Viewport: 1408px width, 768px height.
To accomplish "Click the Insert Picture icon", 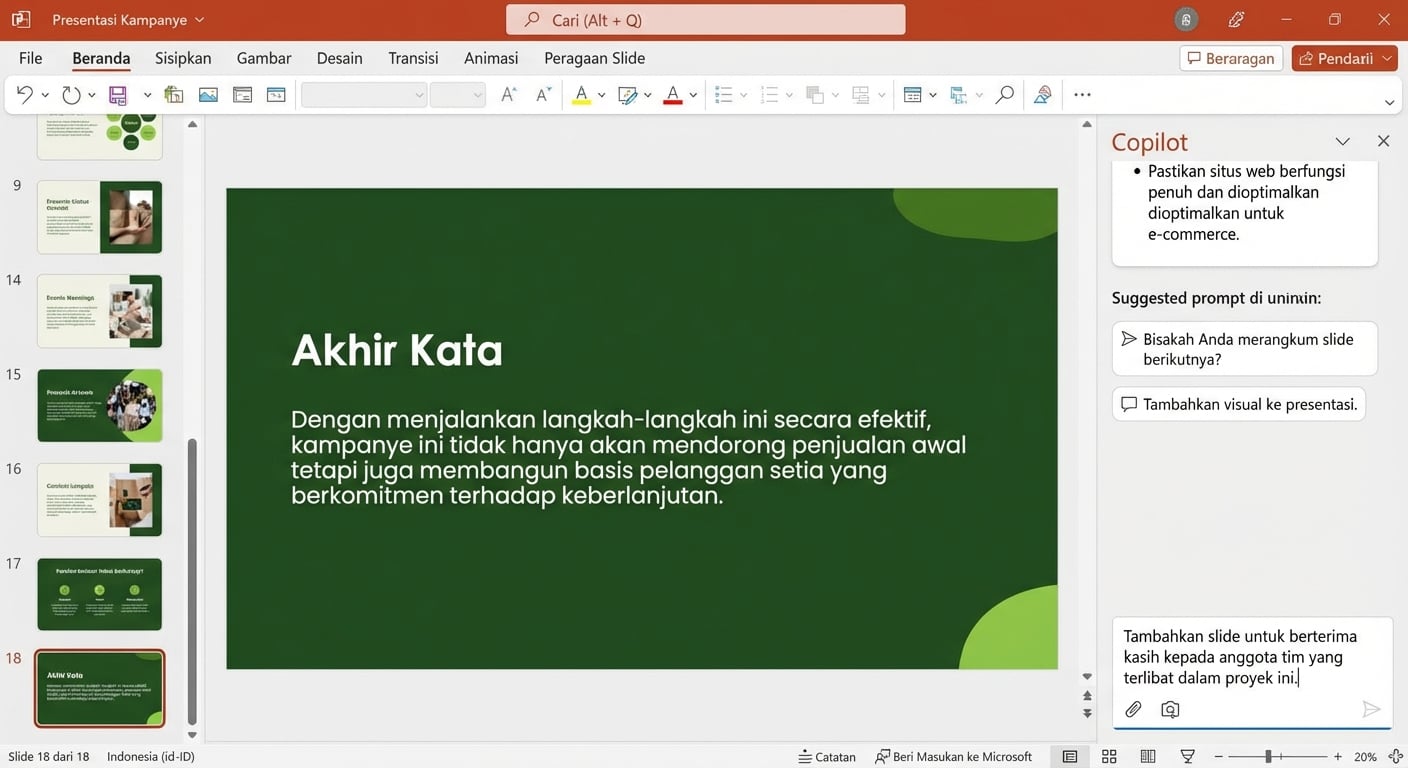I will coord(208,94).
